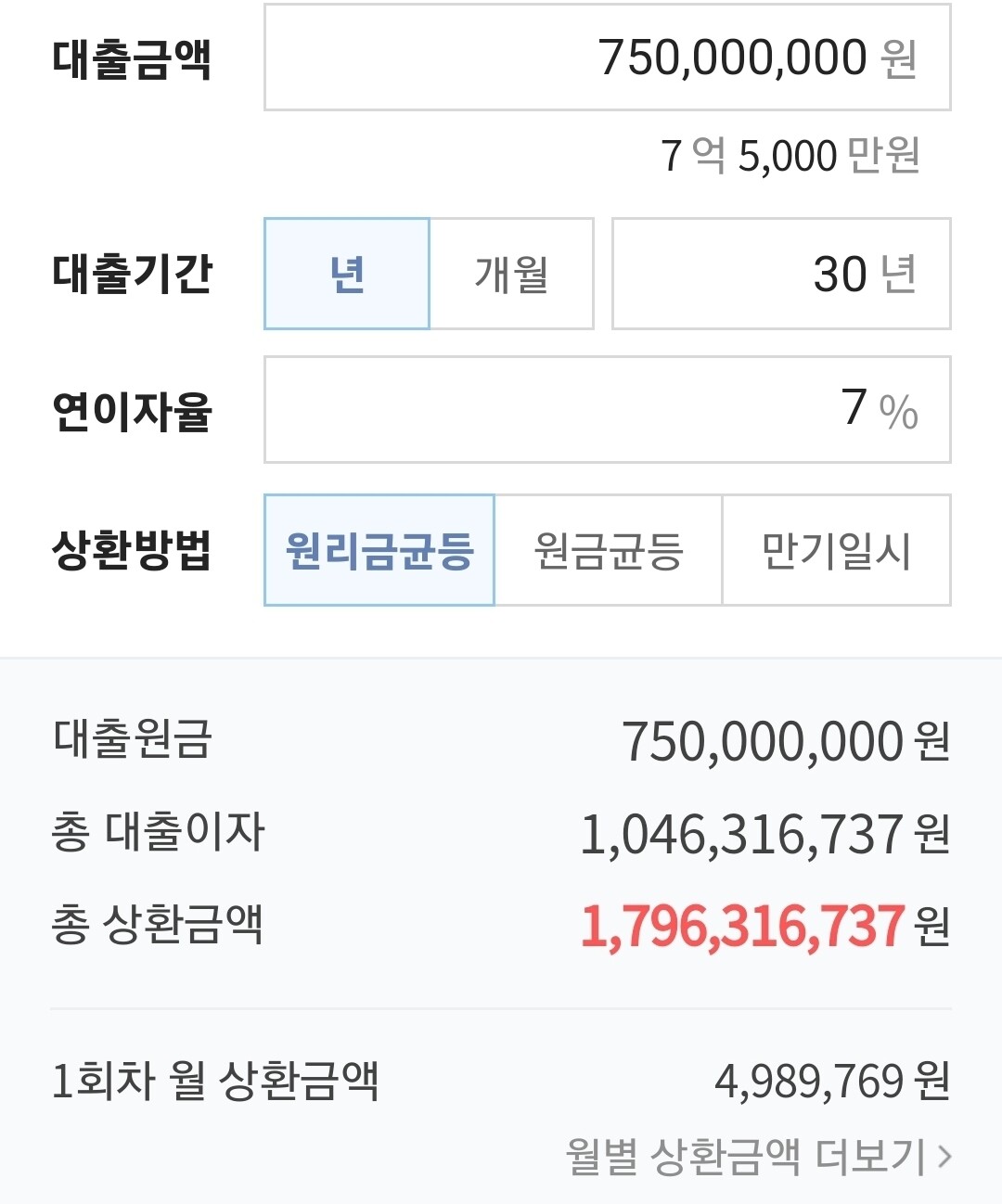Viewport: 1002px width, 1204px height.
Task: Click the 상환방법 label text
Action: (x=131, y=551)
